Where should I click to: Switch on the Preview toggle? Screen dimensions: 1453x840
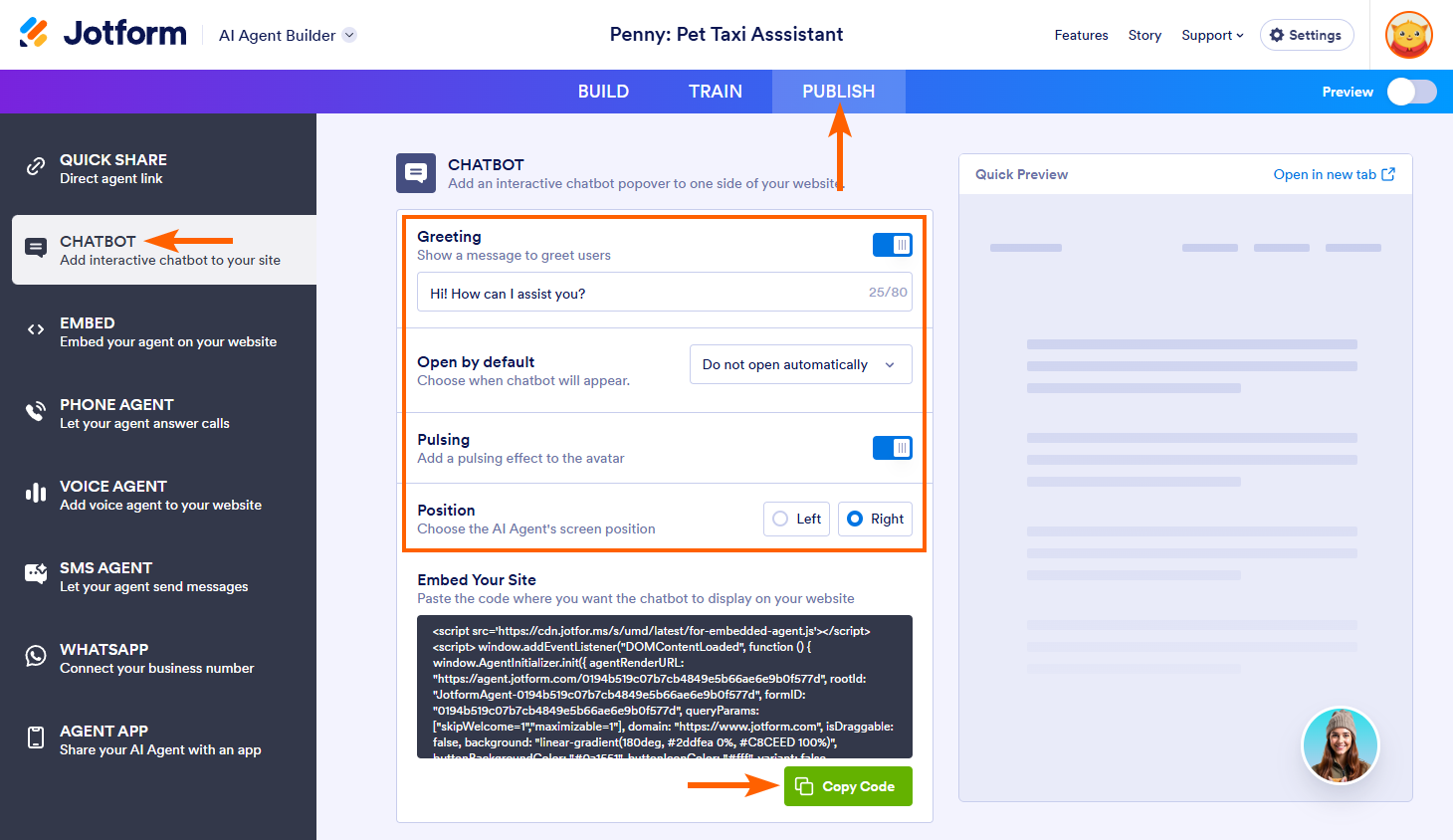[x=1411, y=92]
